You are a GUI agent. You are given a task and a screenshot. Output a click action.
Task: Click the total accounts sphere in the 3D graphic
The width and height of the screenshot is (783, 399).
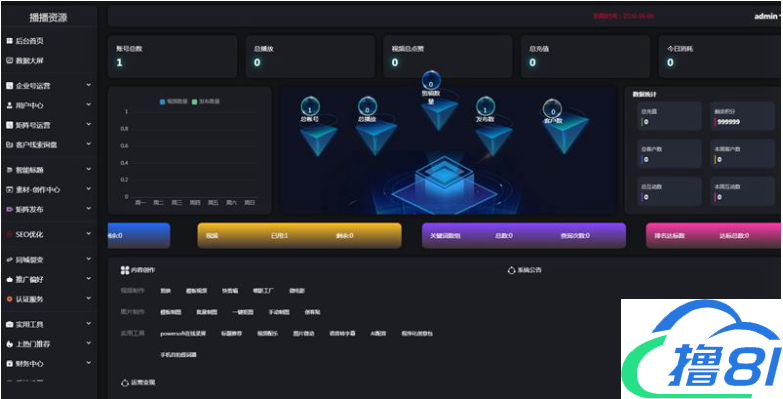click(310, 106)
